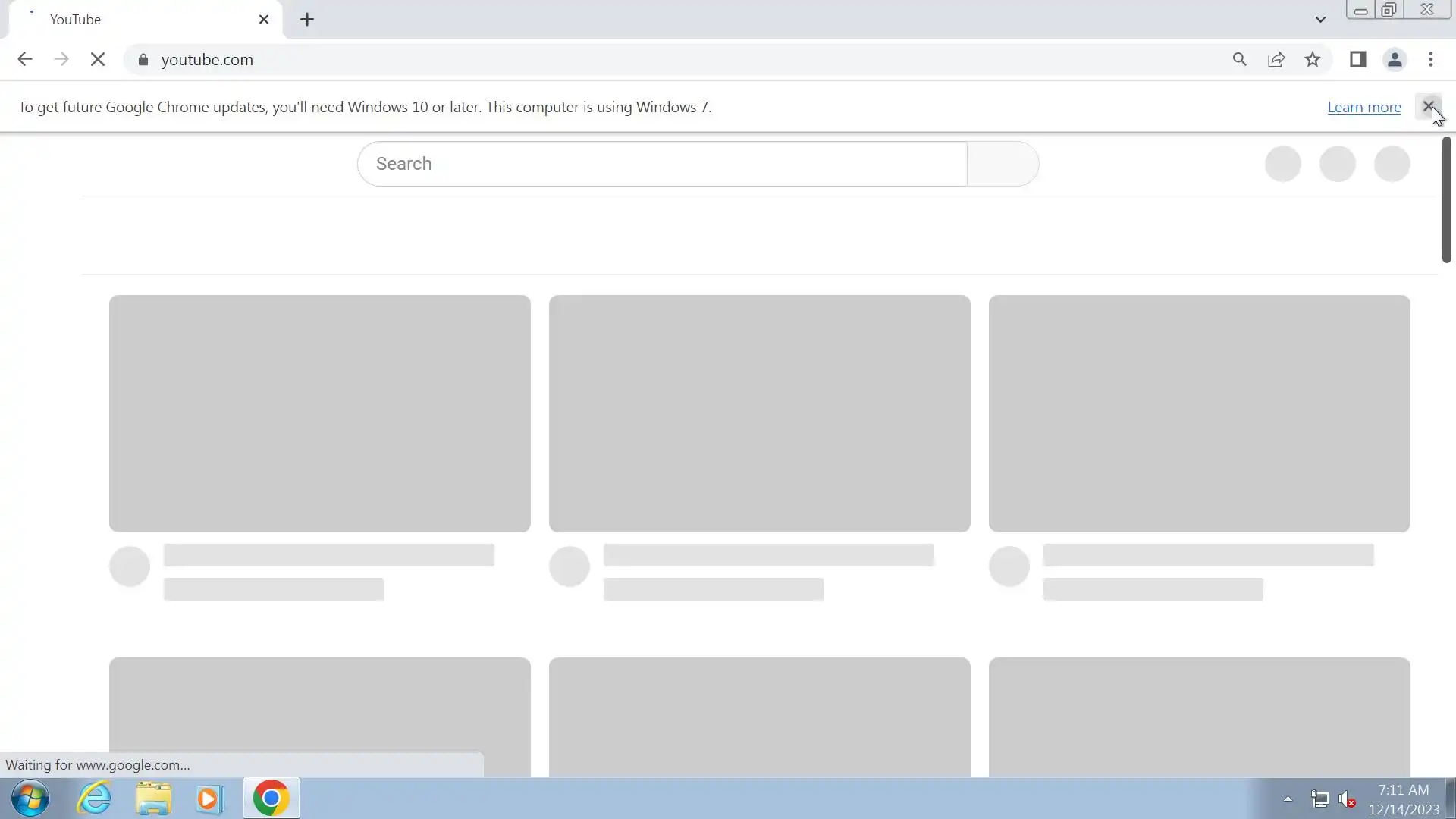Close the YouTube tab
Image resolution: width=1456 pixels, height=819 pixels.
point(264,20)
